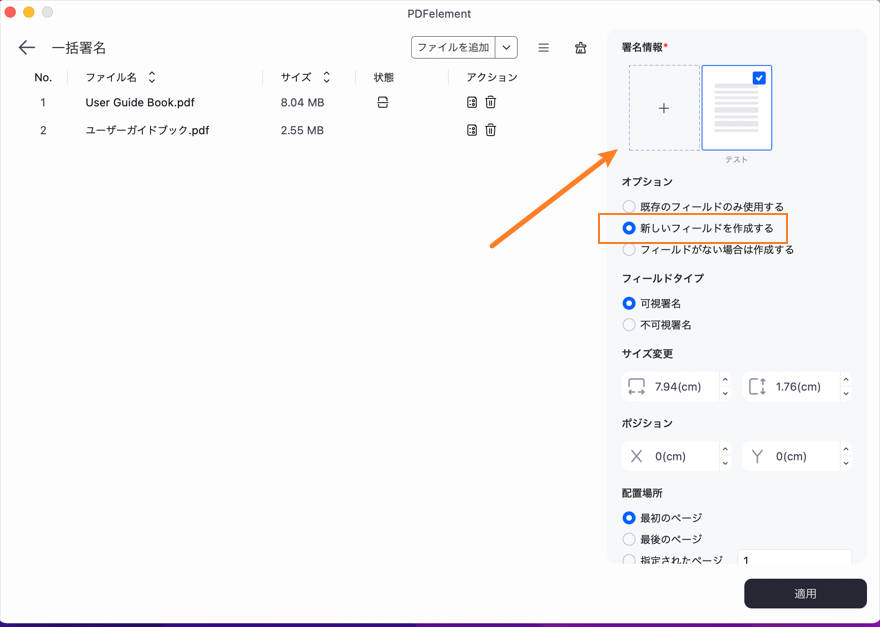Click the back arrow beside 一括署名
This screenshot has height=627, width=880.
click(27, 48)
